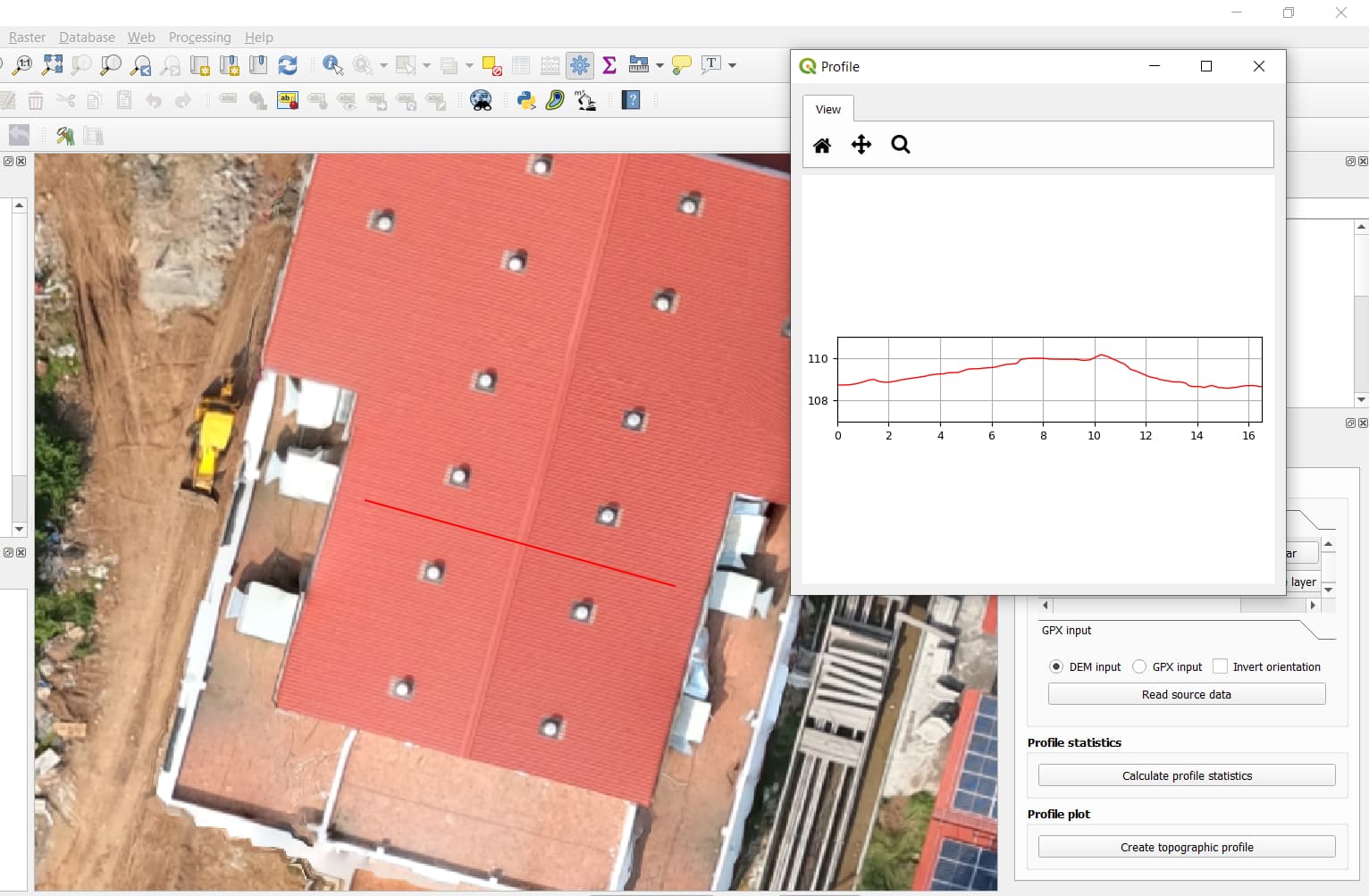Activate the MetaSearch catalog tool
The width and height of the screenshot is (1369, 896).
point(481,100)
